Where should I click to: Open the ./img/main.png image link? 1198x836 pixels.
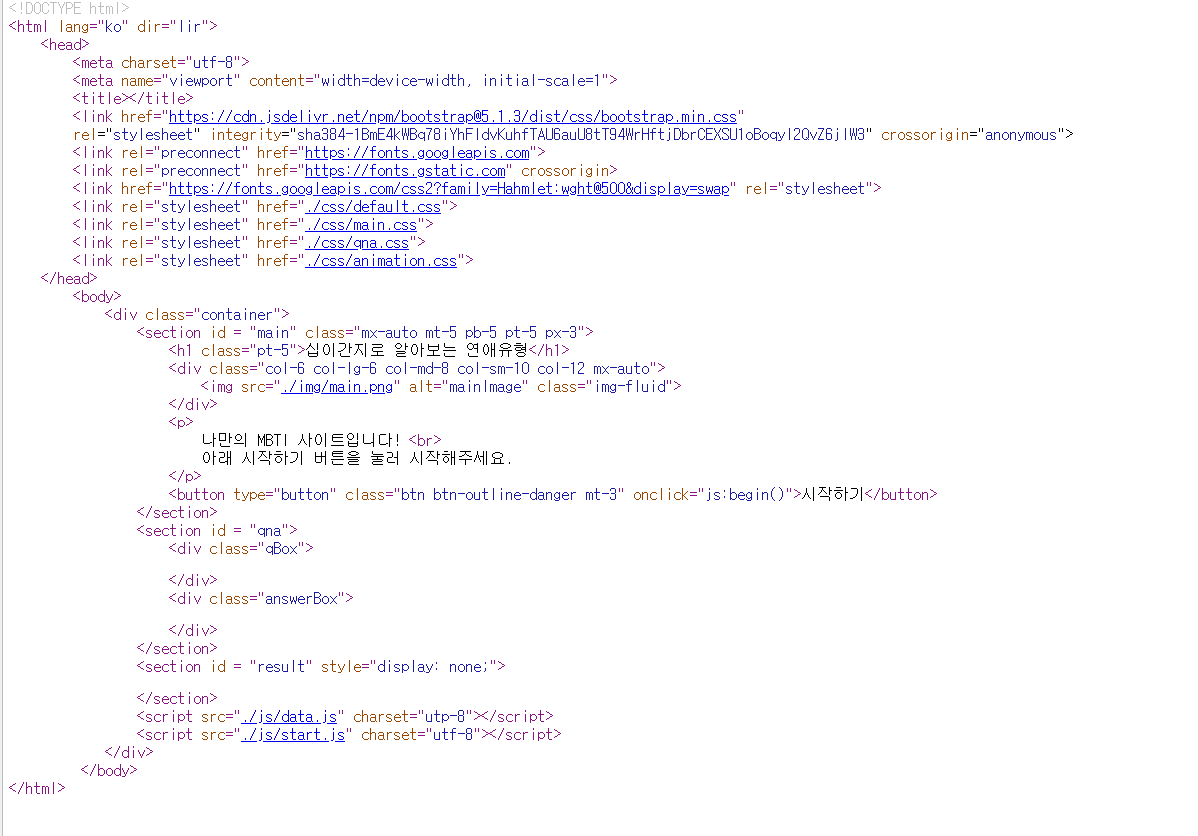pyautogui.click(x=337, y=387)
